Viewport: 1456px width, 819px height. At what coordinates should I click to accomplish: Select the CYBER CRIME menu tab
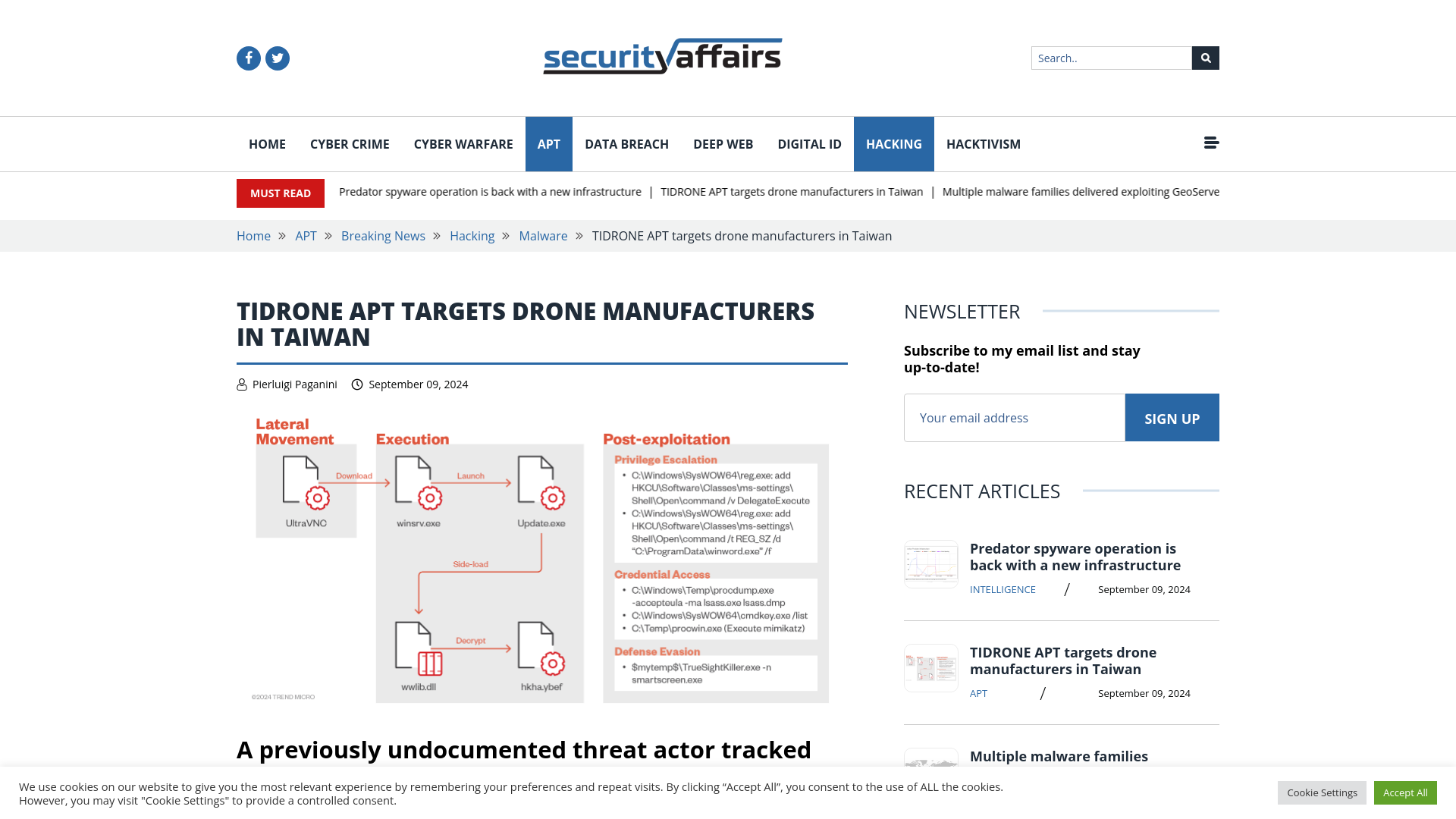point(350,144)
